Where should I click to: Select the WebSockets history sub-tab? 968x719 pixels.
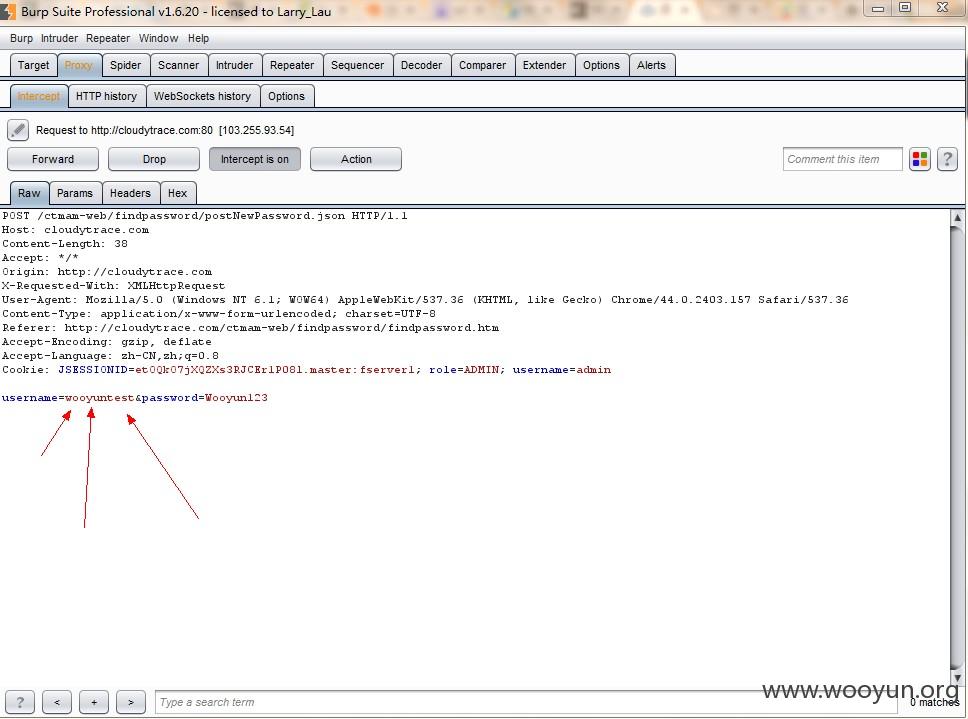[x=202, y=96]
